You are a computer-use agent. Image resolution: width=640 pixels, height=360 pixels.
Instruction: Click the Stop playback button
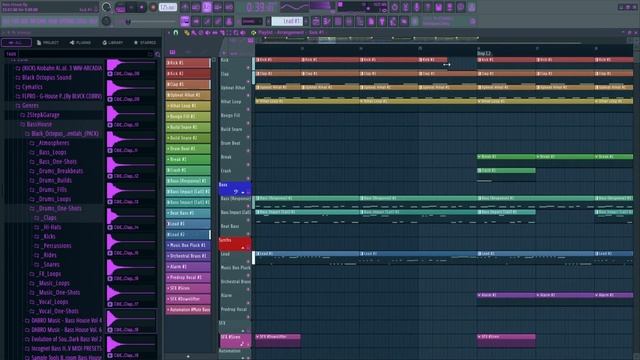tap(142, 7)
